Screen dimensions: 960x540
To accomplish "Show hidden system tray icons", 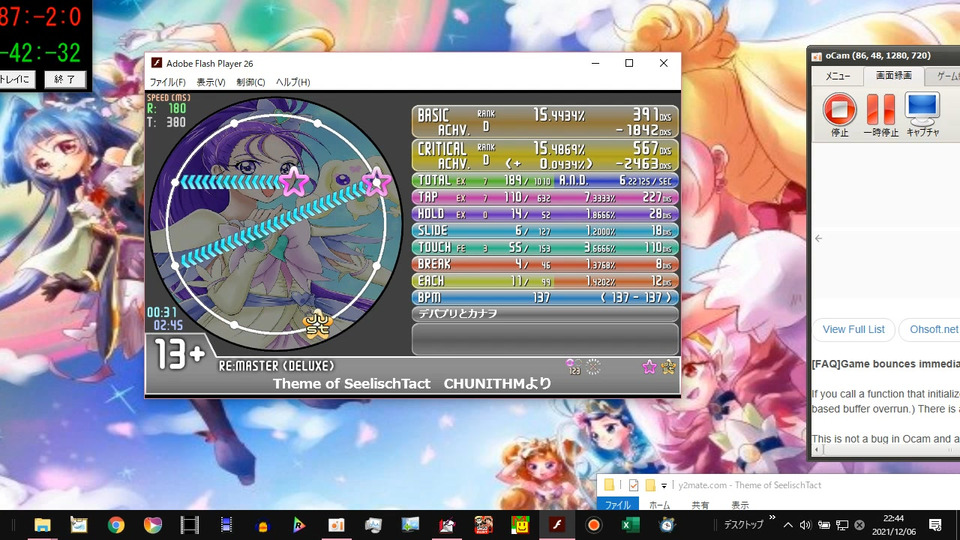I will (x=788, y=525).
